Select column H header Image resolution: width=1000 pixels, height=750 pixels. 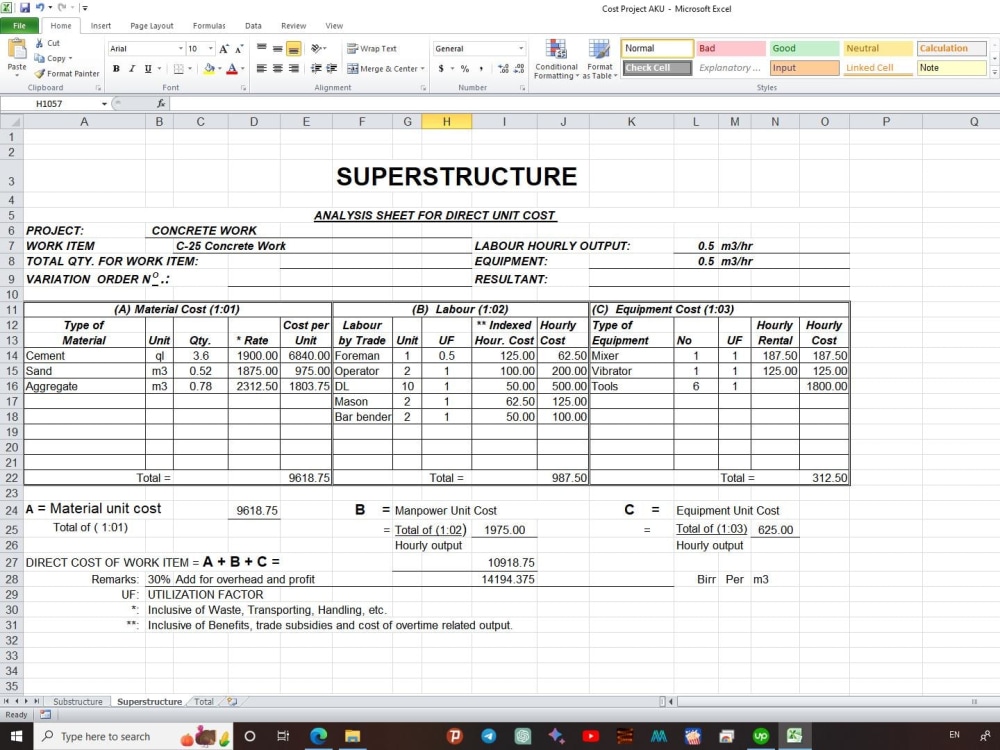point(446,121)
